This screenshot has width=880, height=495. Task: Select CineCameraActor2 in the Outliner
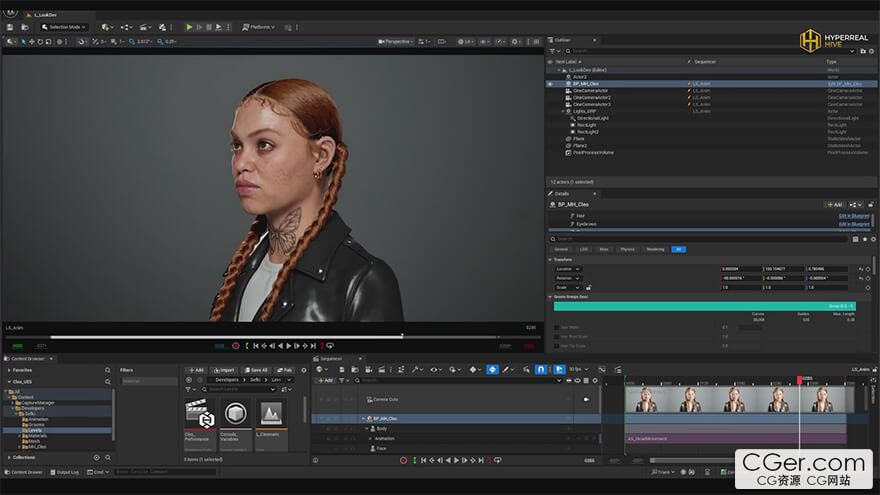coord(592,97)
